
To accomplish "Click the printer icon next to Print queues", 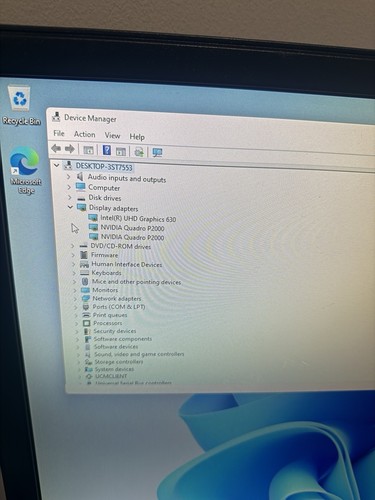I will pos(87,315).
